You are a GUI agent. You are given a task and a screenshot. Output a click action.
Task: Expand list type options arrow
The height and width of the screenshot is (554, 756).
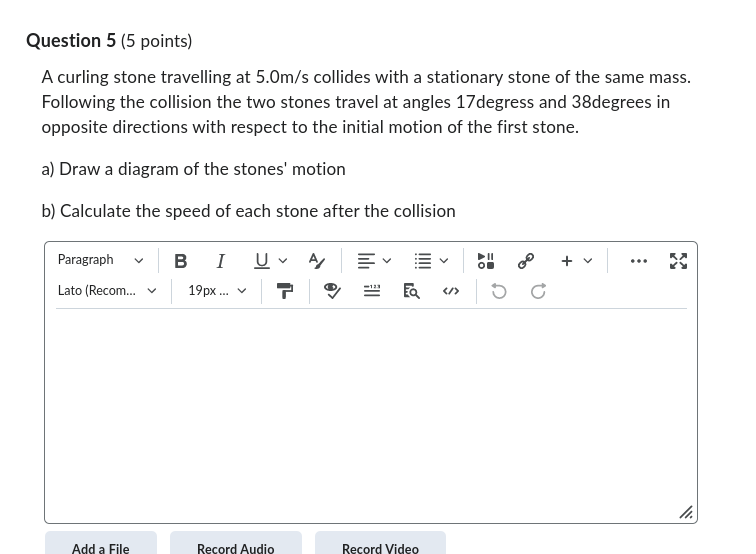444,261
